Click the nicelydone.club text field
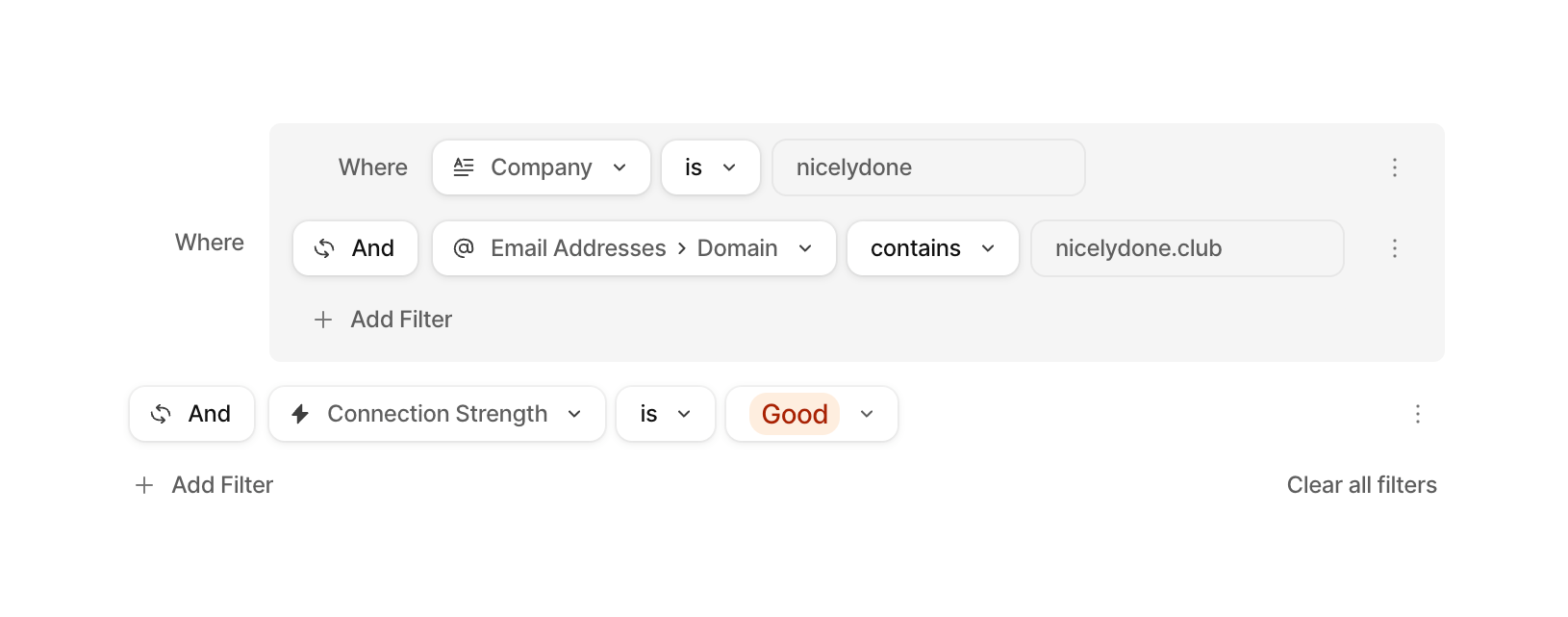Screen dimensions: 1568x617 pyautogui.click(x=1186, y=248)
